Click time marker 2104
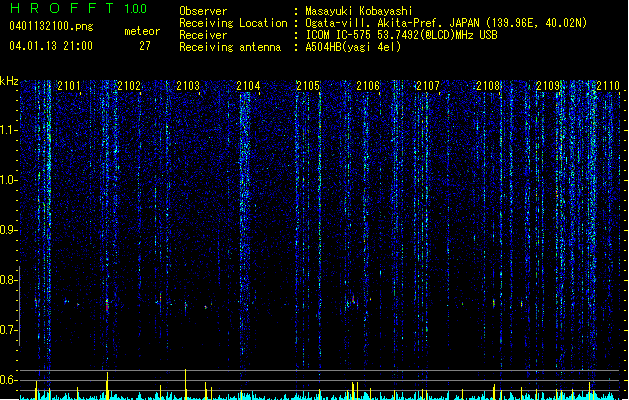 [x=248, y=86]
